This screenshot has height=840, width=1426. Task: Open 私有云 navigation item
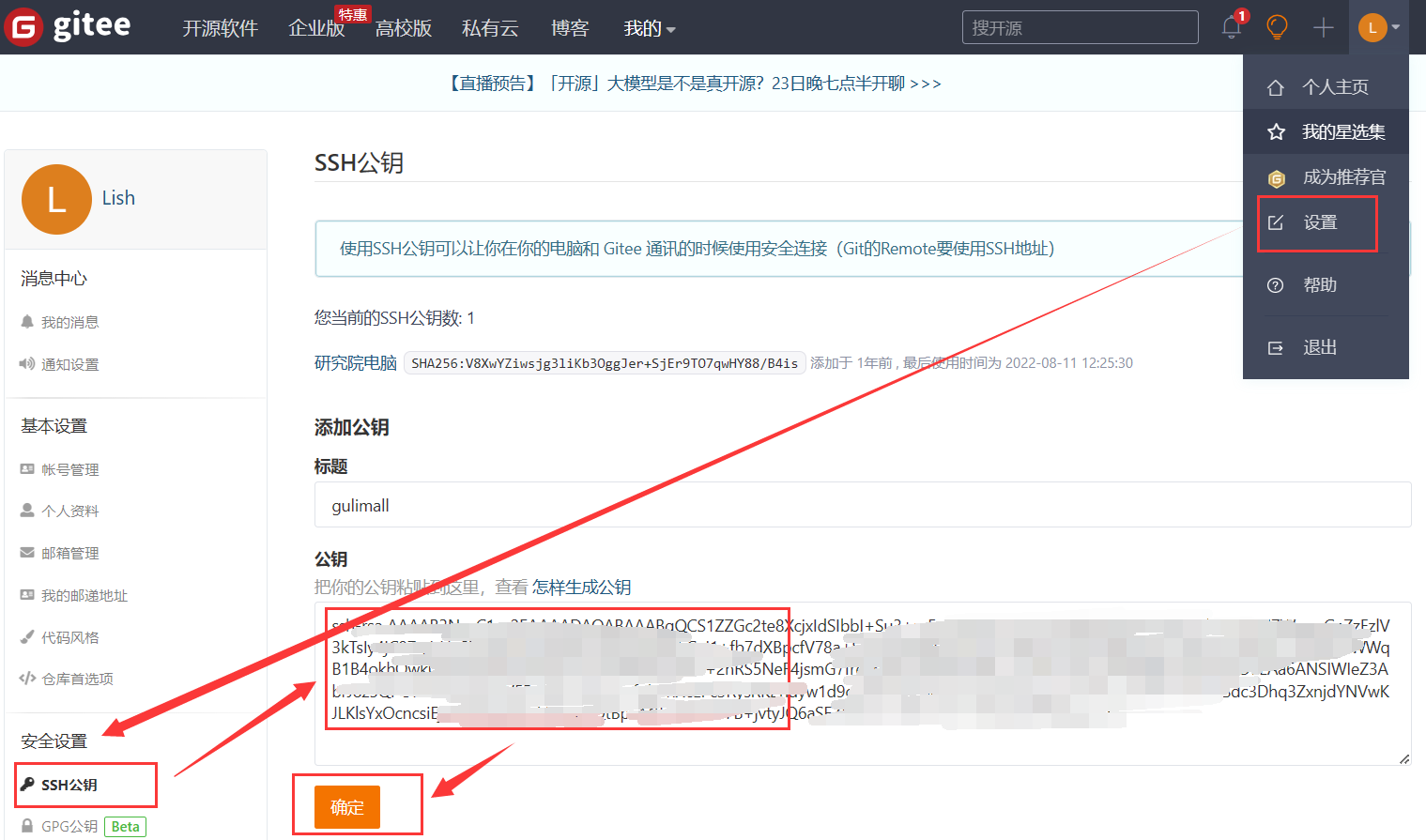(490, 28)
